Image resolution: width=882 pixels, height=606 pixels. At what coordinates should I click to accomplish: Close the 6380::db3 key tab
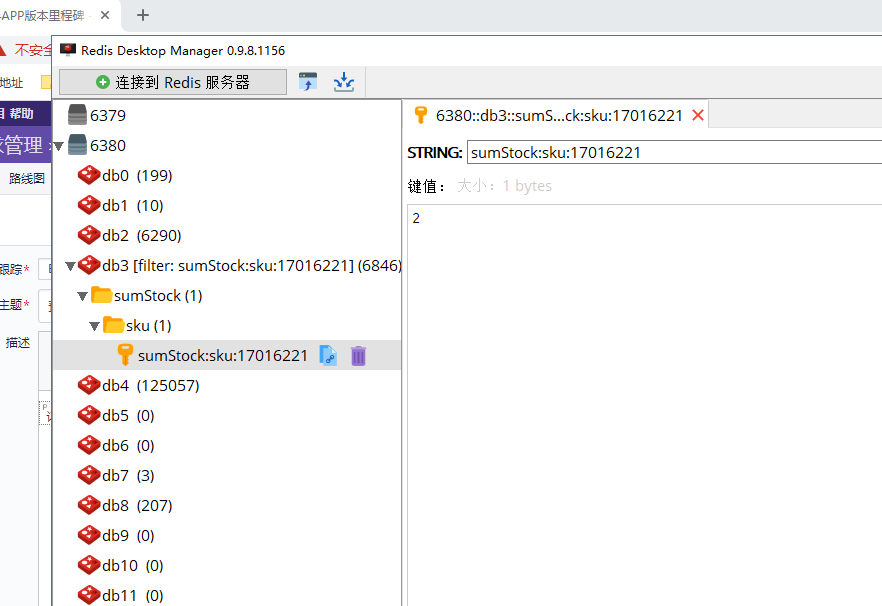click(698, 115)
